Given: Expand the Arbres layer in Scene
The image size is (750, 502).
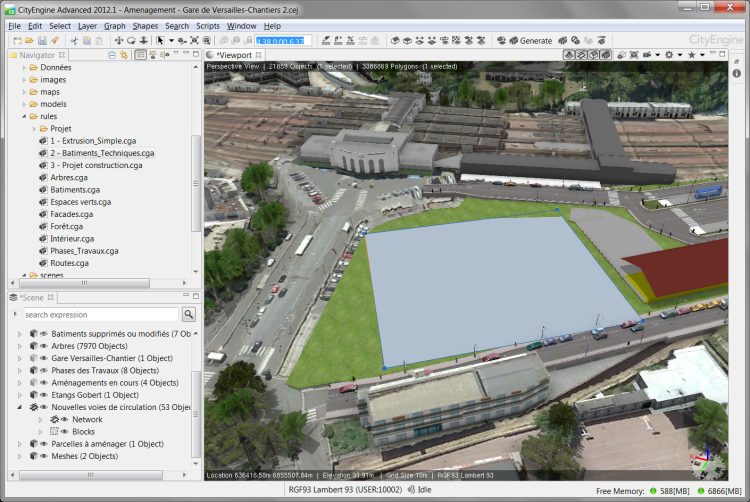Looking at the screenshot, I should 20,346.
